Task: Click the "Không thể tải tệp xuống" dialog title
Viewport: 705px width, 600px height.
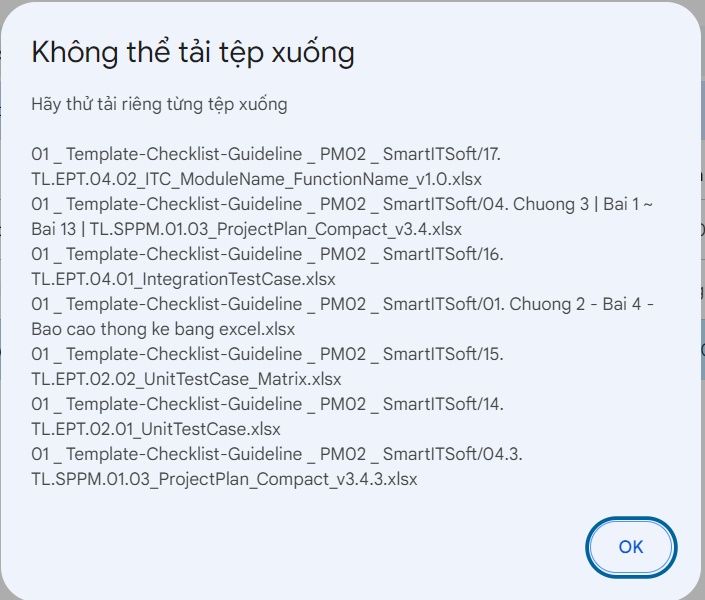Action: [x=193, y=53]
